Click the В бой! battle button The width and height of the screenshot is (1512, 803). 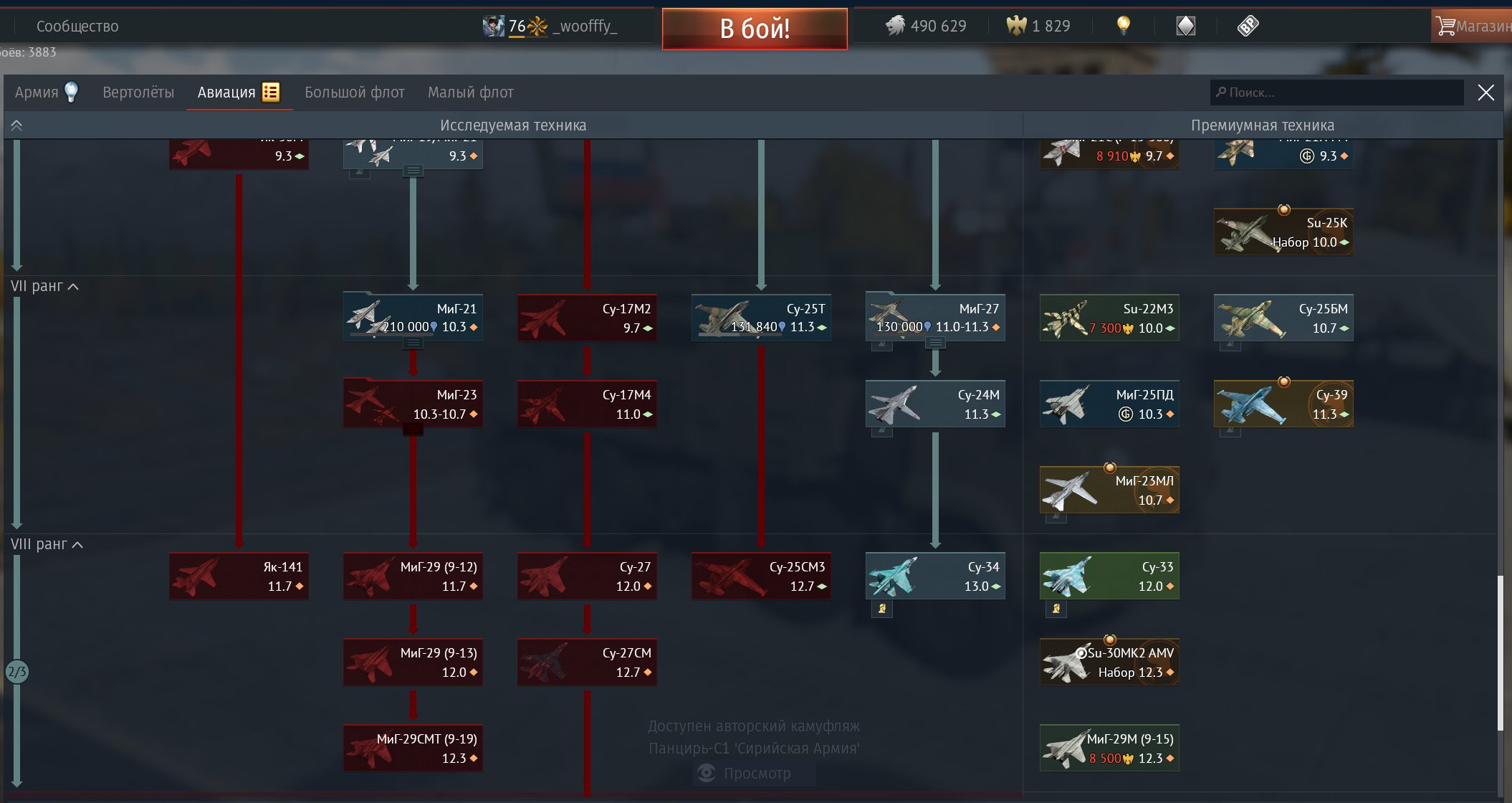click(755, 29)
